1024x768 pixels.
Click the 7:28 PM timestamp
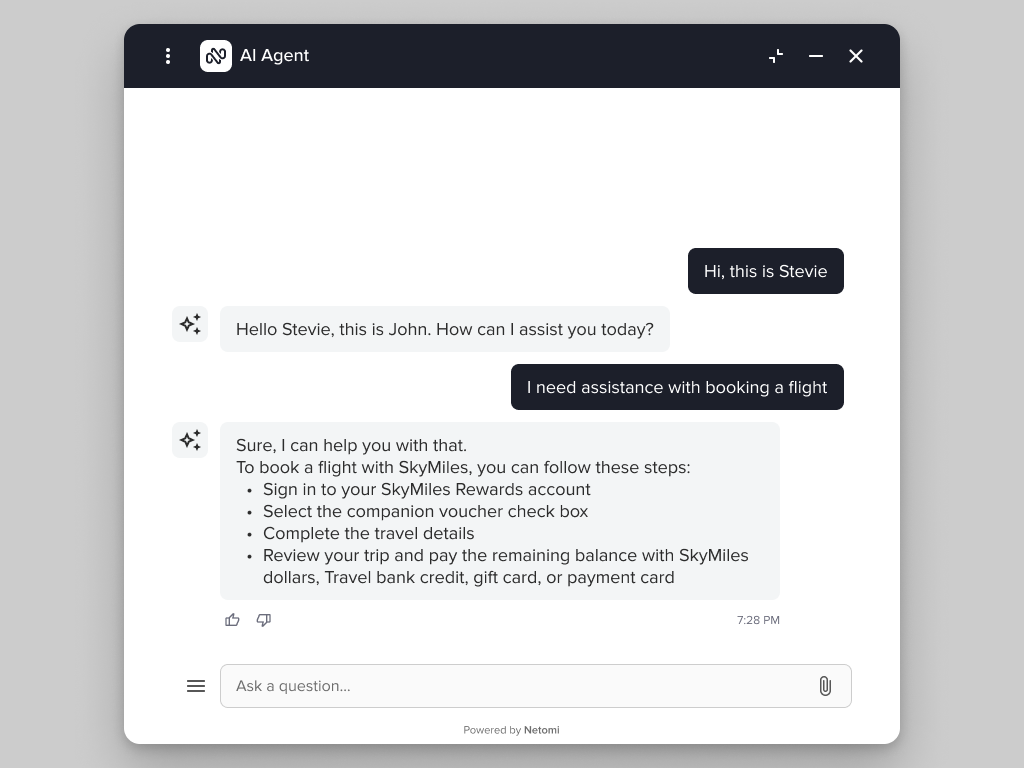pos(758,620)
